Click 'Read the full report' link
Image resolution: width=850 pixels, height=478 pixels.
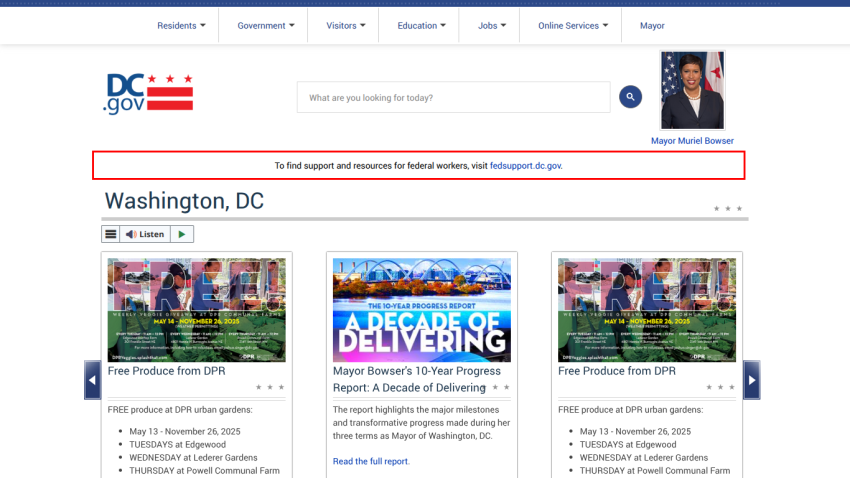click(x=371, y=461)
